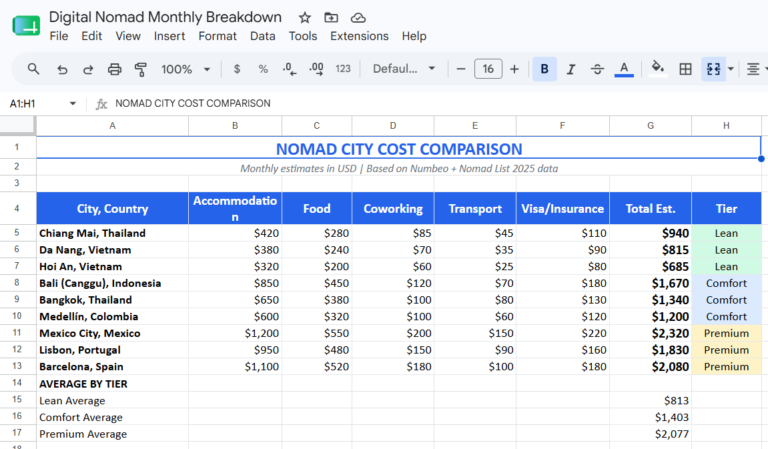
Task: Click the undo arrow
Action: (62, 69)
